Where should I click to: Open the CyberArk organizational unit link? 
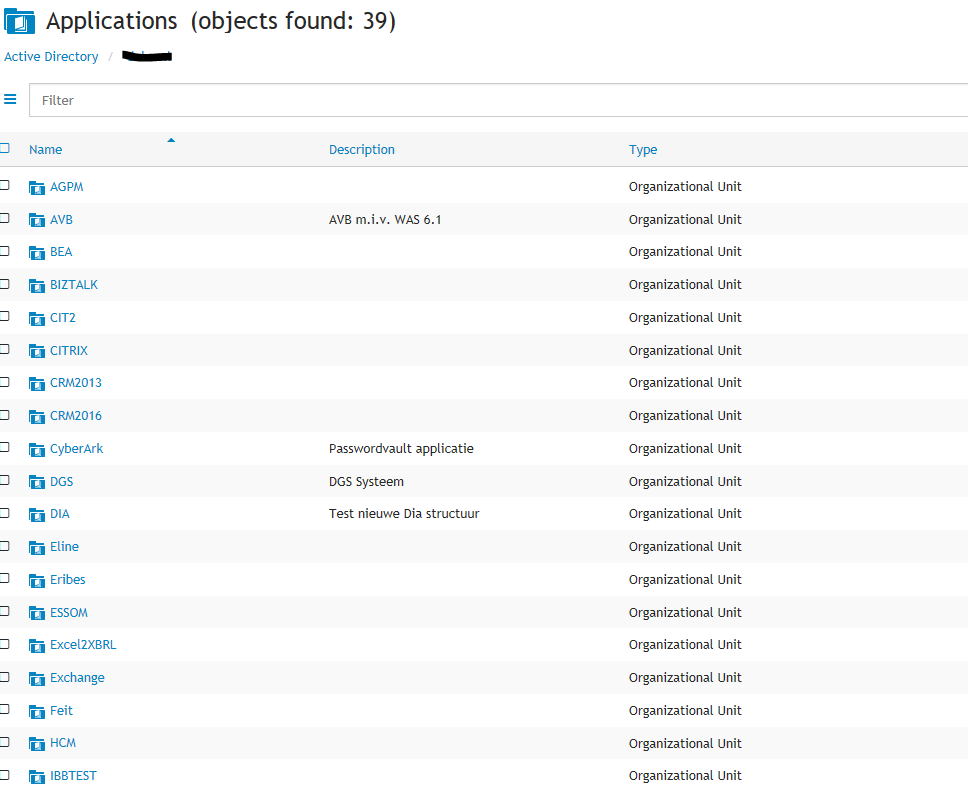coord(77,449)
